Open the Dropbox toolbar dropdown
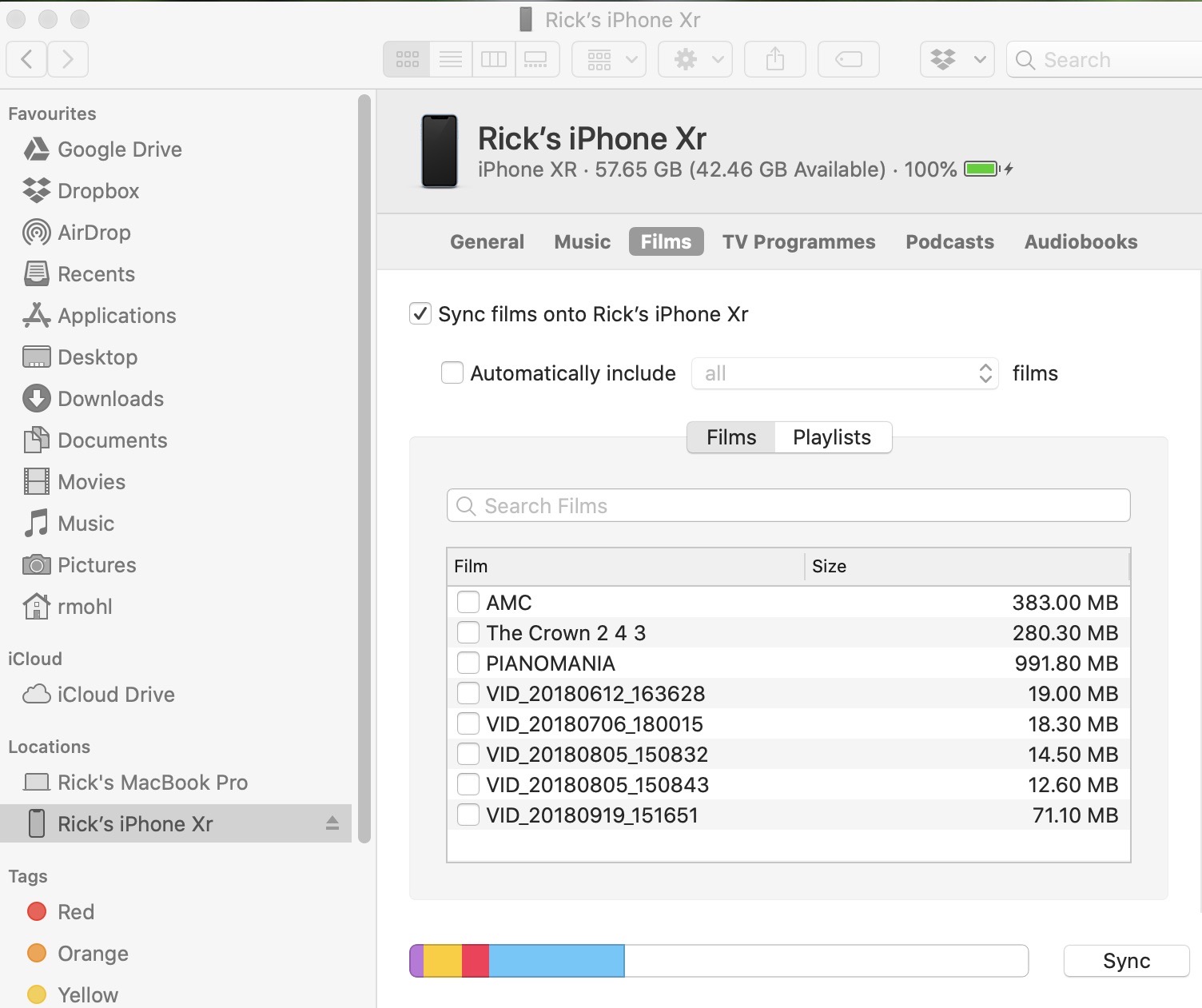The height and width of the screenshot is (1008, 1202). click(x=957, y=59)
